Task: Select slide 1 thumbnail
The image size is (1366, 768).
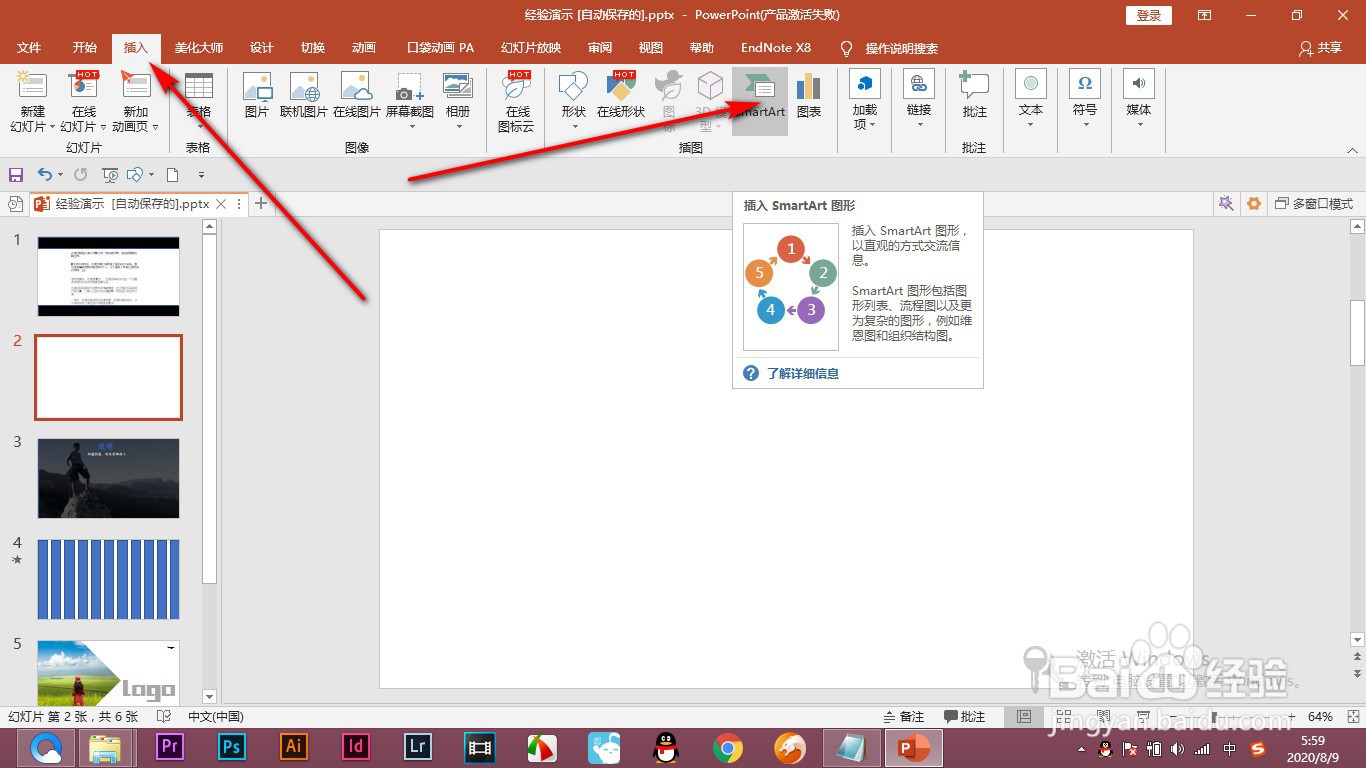Action: click(108, 276)
